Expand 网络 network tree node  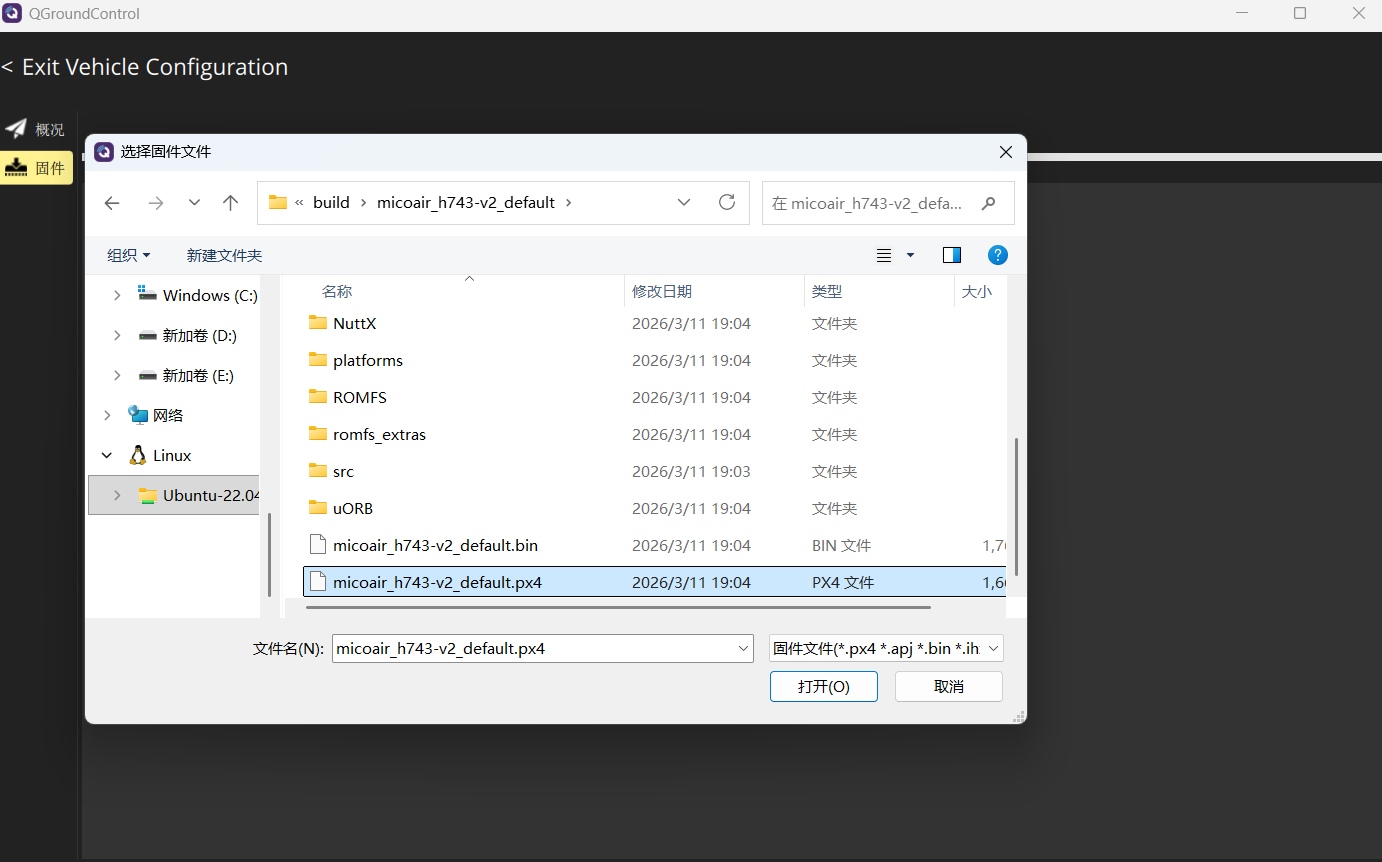coord(107,415)
